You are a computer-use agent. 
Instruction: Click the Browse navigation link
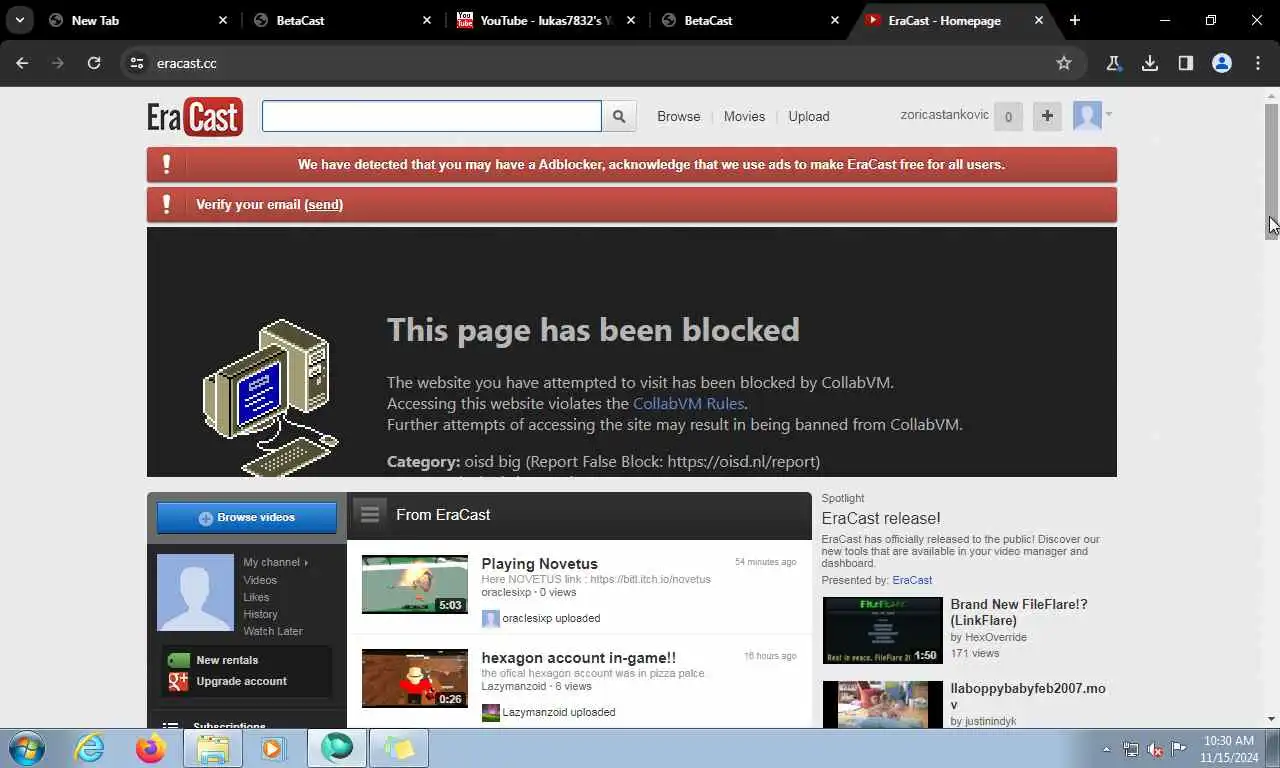coord(679,116)
